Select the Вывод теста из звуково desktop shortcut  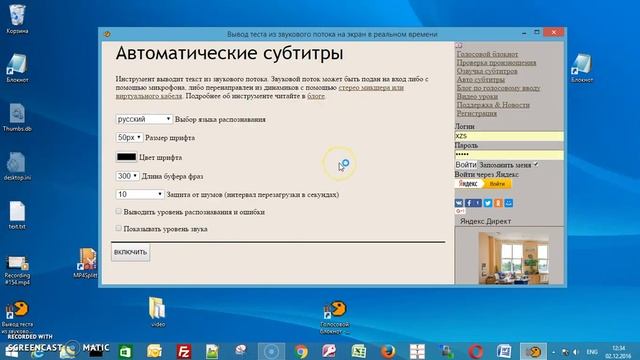(x=17, y=316)
